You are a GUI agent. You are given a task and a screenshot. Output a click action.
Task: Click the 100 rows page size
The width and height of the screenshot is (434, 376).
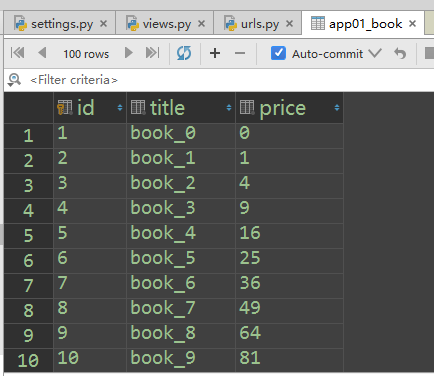(x=86, y=54)
